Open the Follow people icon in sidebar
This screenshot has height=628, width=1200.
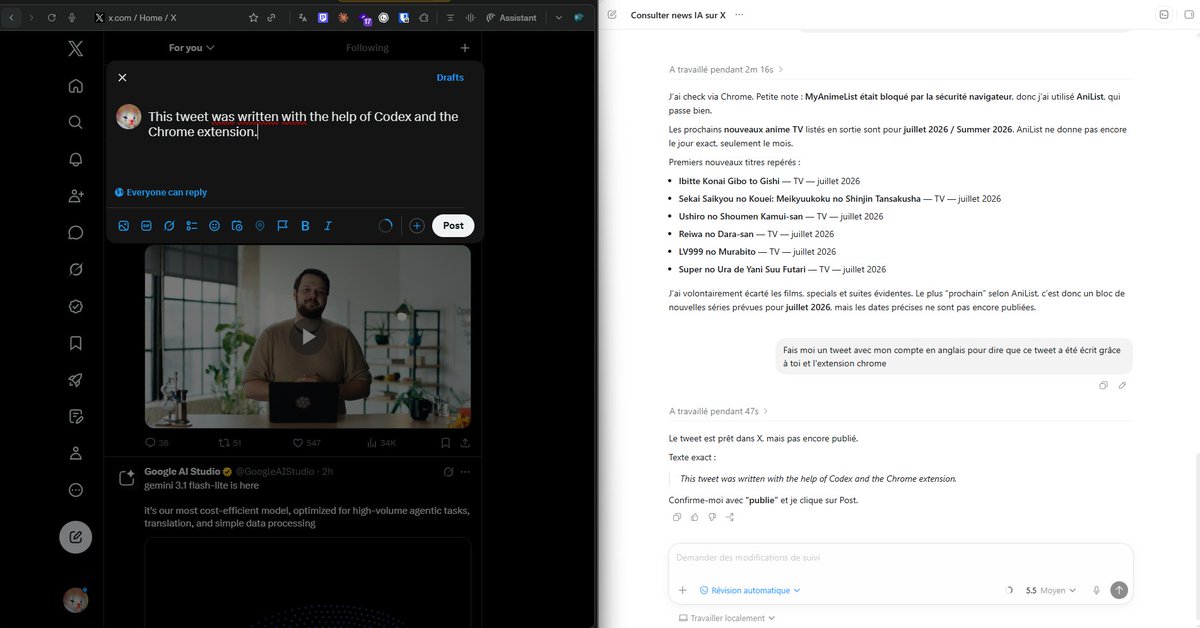(76, 196)
